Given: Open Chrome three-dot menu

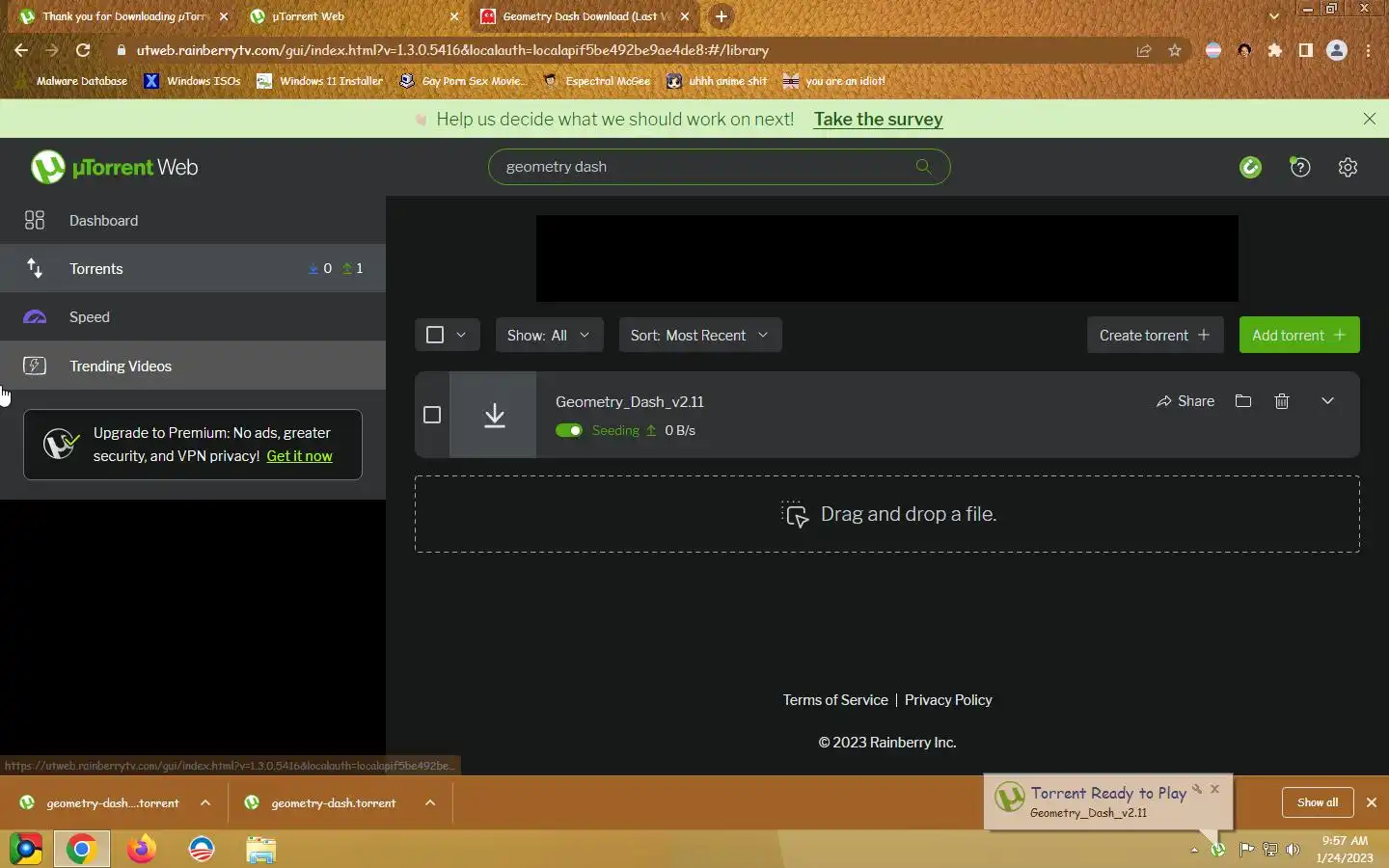Looking at the screenshot, I should click(1369, 50).
